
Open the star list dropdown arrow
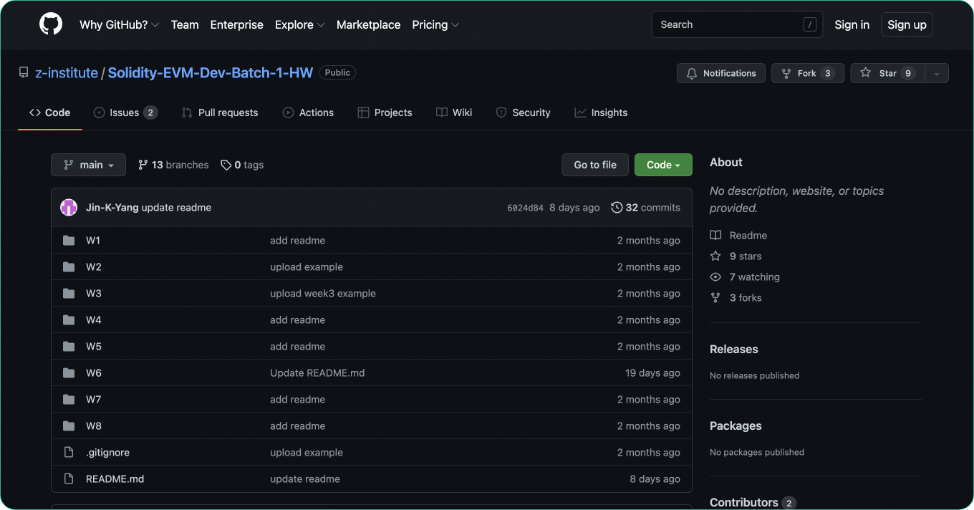click(937, 73)
